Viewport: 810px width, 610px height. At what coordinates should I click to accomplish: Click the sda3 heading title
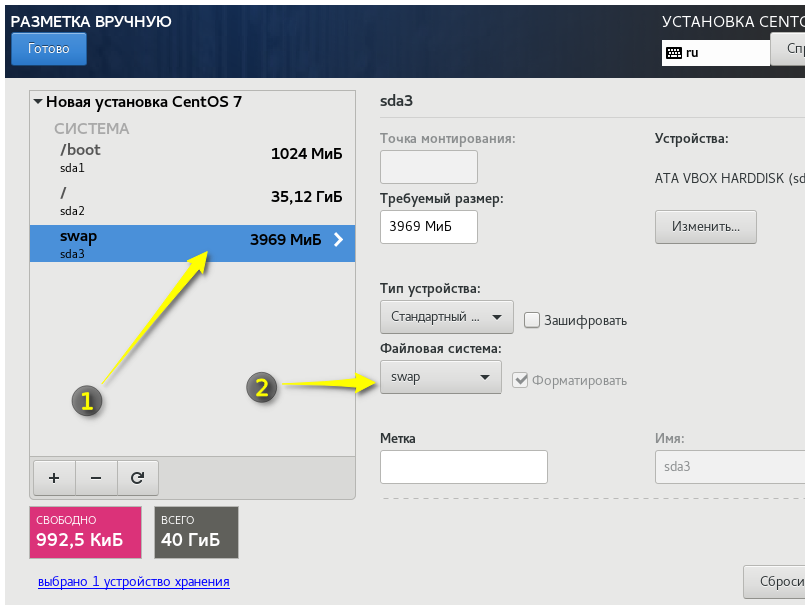click(x=396, y=101)
